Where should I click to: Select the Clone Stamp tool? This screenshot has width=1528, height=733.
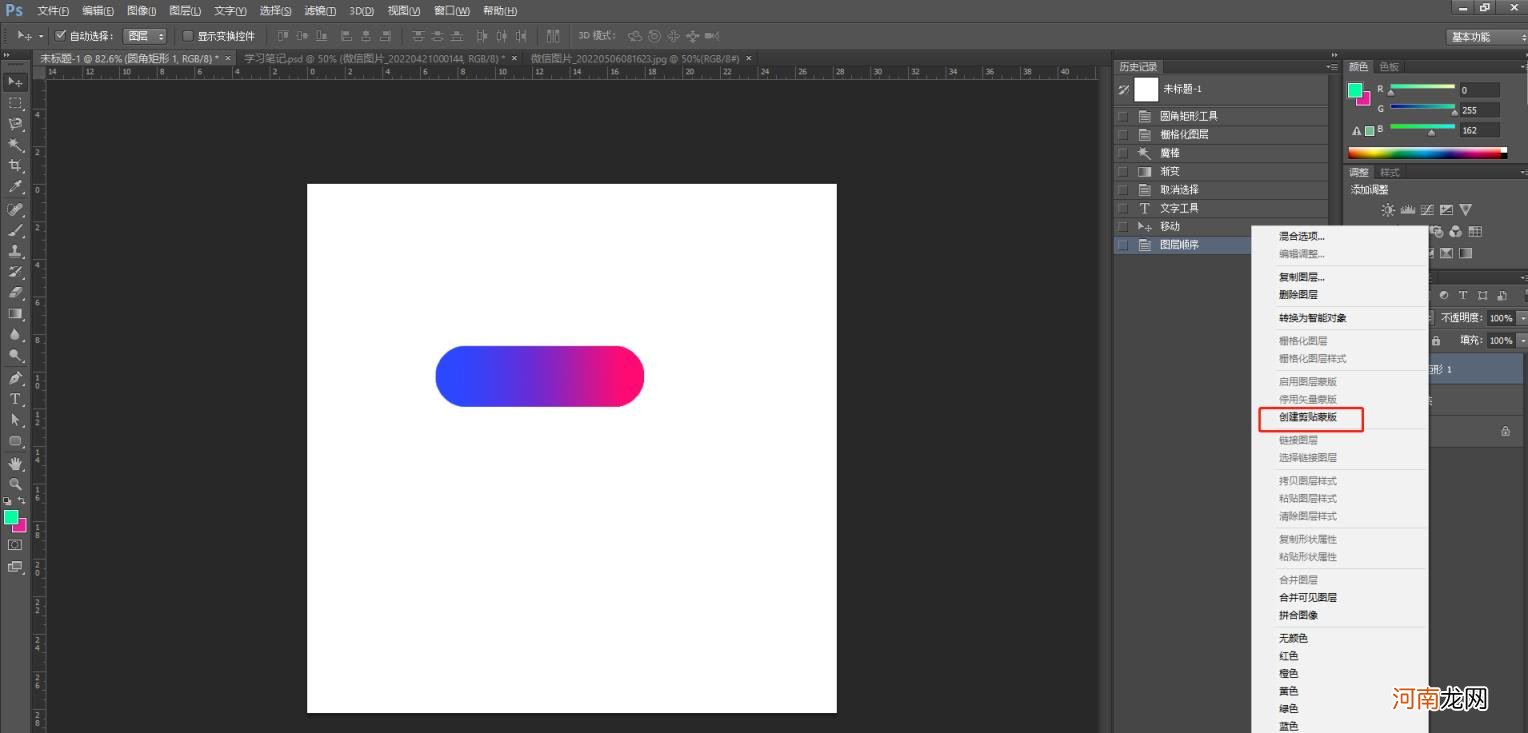15,251
